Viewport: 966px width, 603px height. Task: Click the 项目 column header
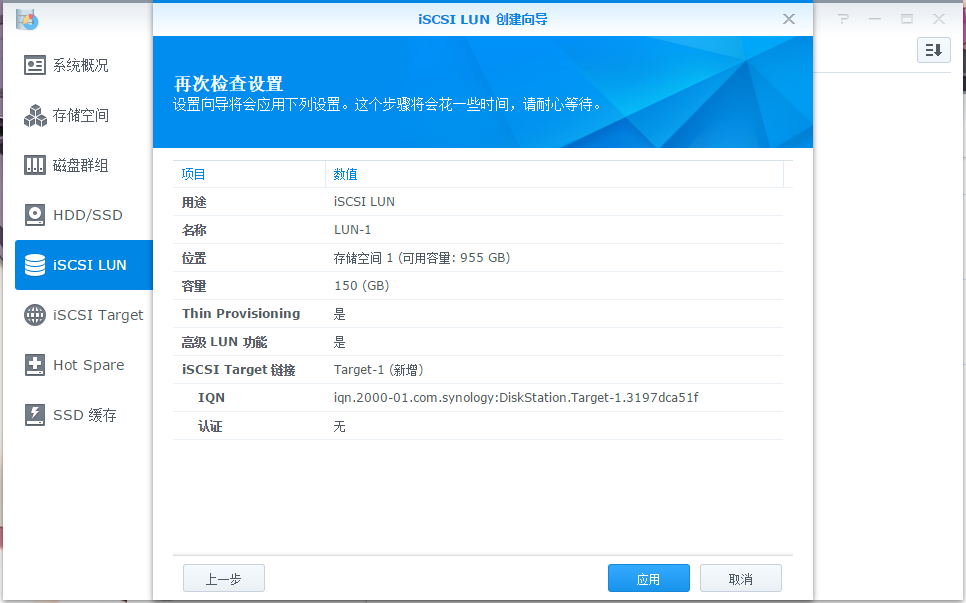tap(249, 174)
